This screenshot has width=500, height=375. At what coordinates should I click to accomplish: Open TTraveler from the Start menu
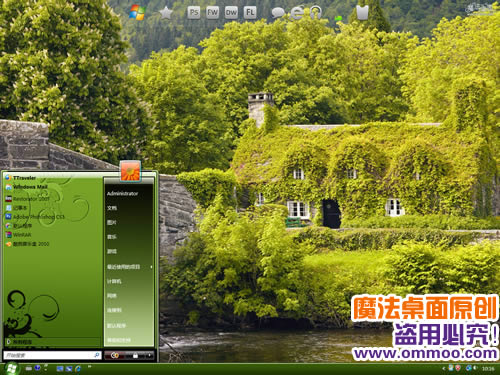(21, 178)
